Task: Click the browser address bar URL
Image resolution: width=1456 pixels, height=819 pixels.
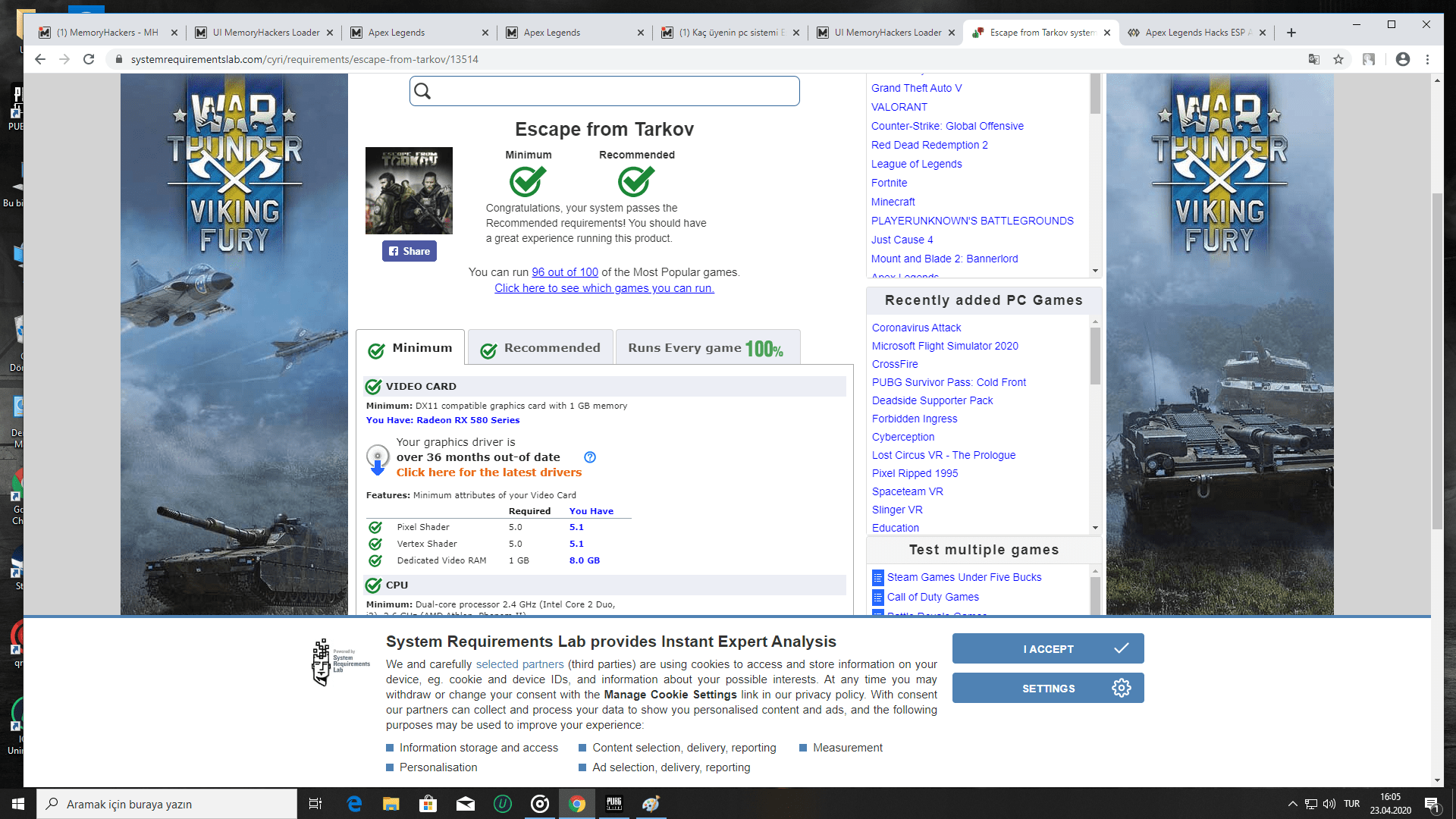Action: click(304, 59)
